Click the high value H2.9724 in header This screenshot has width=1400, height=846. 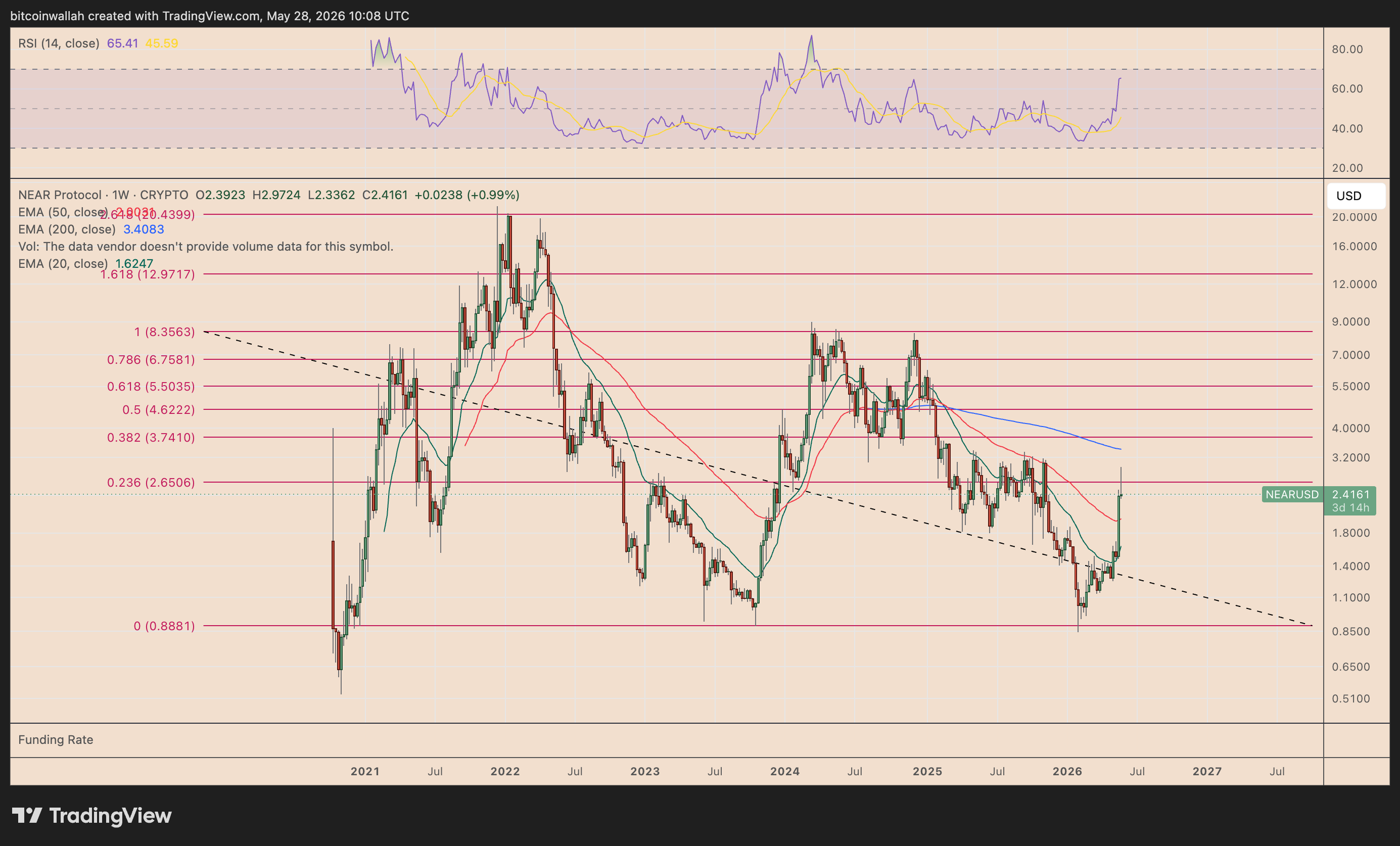coord(276,195)
